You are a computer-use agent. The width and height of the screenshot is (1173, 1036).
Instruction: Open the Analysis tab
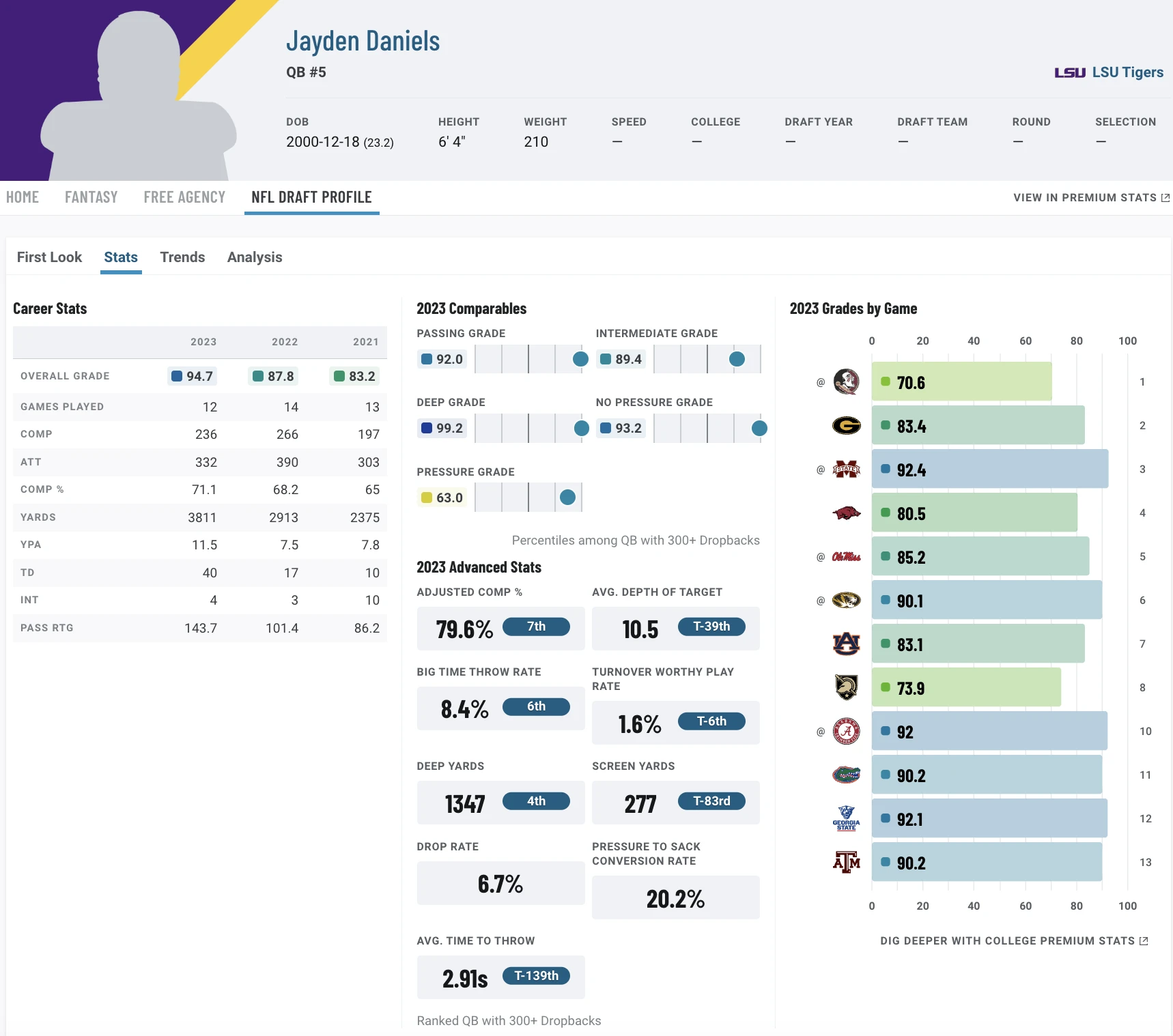pyautogui.click(x=254, y=257)
